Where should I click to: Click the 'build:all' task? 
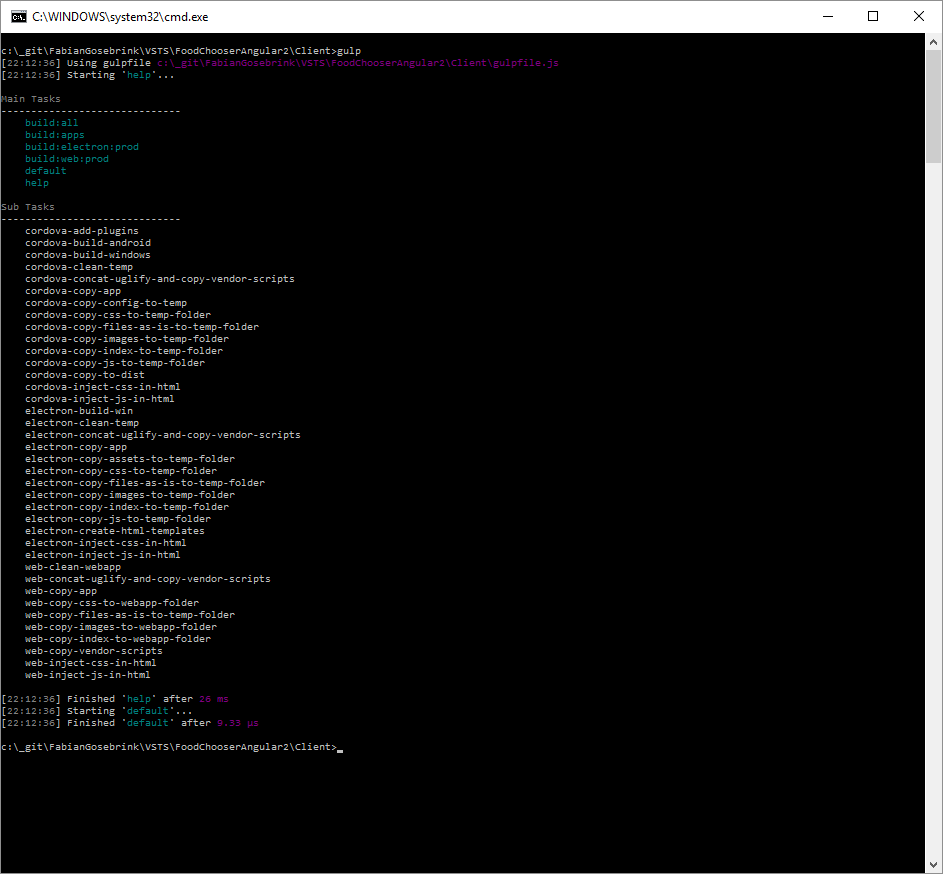(52, 123)
